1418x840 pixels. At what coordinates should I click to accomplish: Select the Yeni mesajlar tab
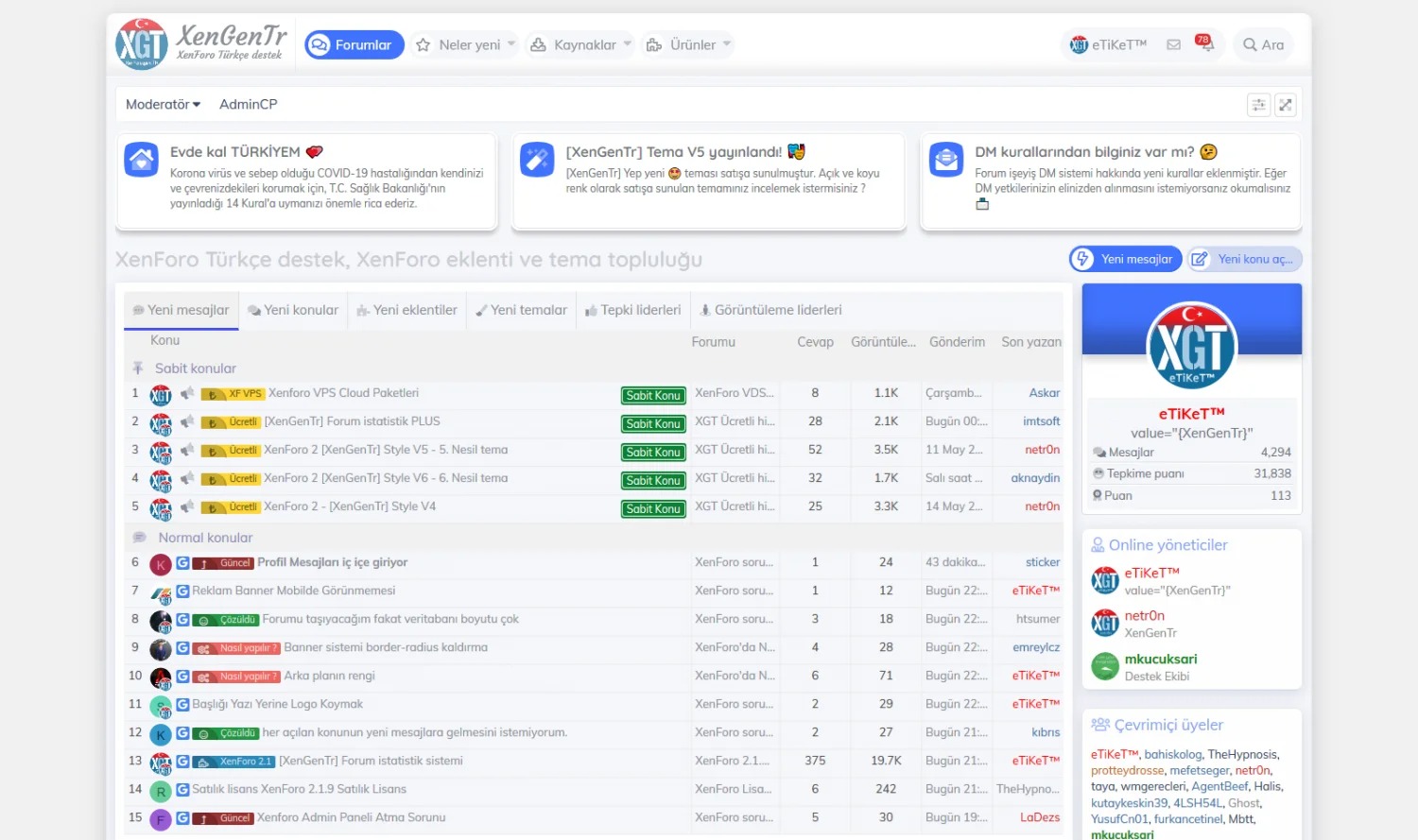pyautogui.click(x=181, y=310)
